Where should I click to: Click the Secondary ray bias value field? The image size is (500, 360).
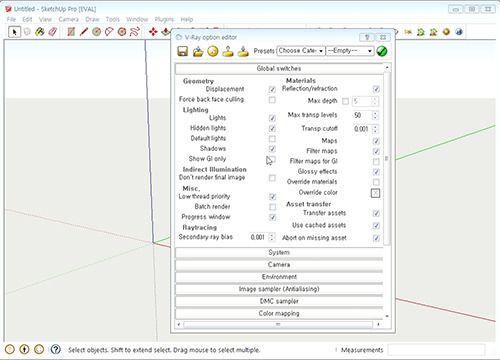pyautogui.click(x=259, y=237)
